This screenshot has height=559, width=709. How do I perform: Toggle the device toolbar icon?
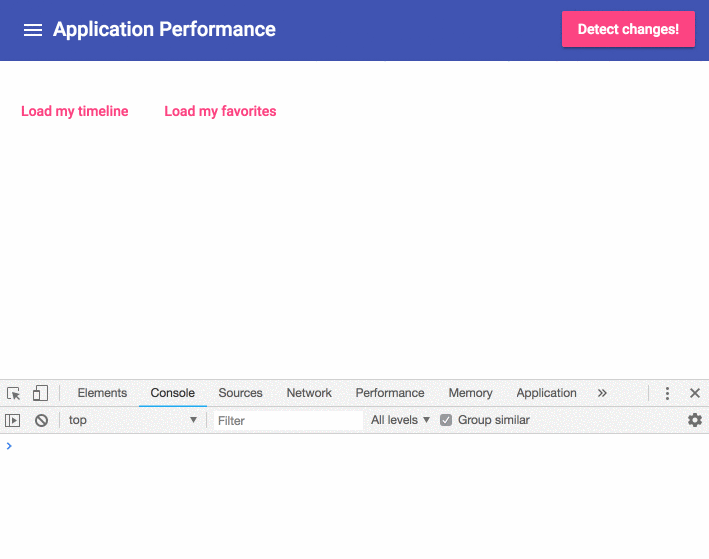click(40, 393)
